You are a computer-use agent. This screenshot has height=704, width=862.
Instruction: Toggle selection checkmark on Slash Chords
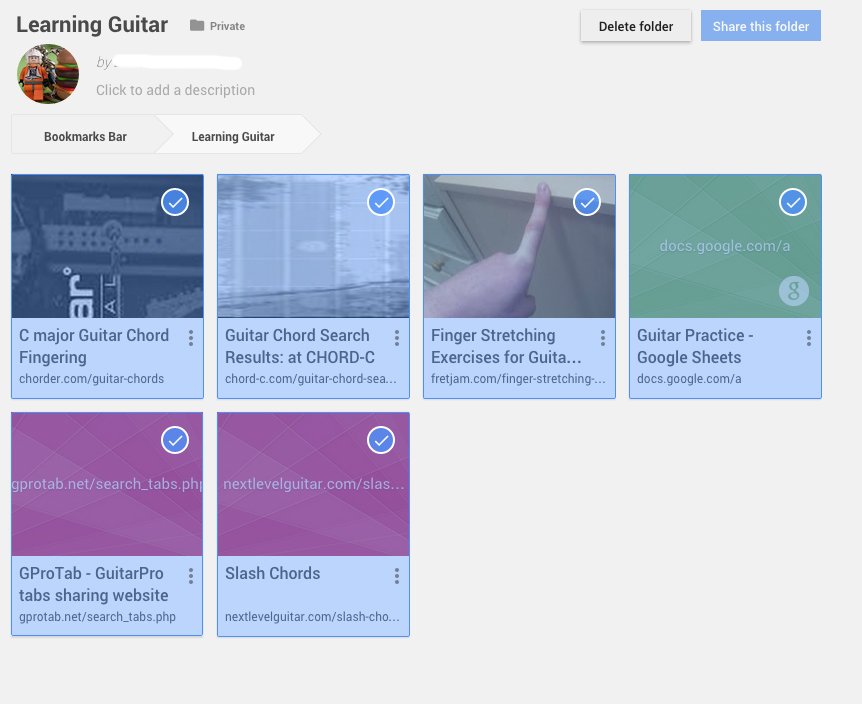tap(381, 441)
